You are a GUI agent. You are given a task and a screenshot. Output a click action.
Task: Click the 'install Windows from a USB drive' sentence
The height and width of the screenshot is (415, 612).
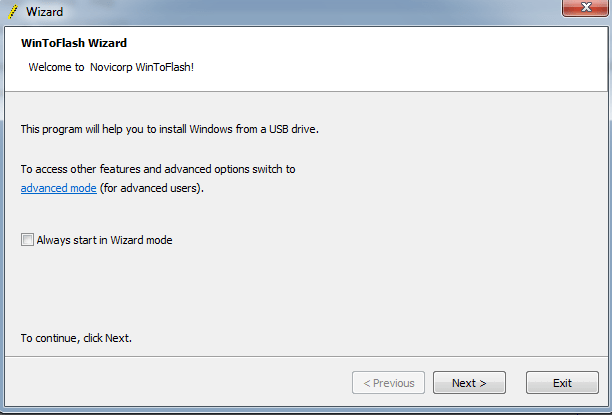[x=170, y=129]
